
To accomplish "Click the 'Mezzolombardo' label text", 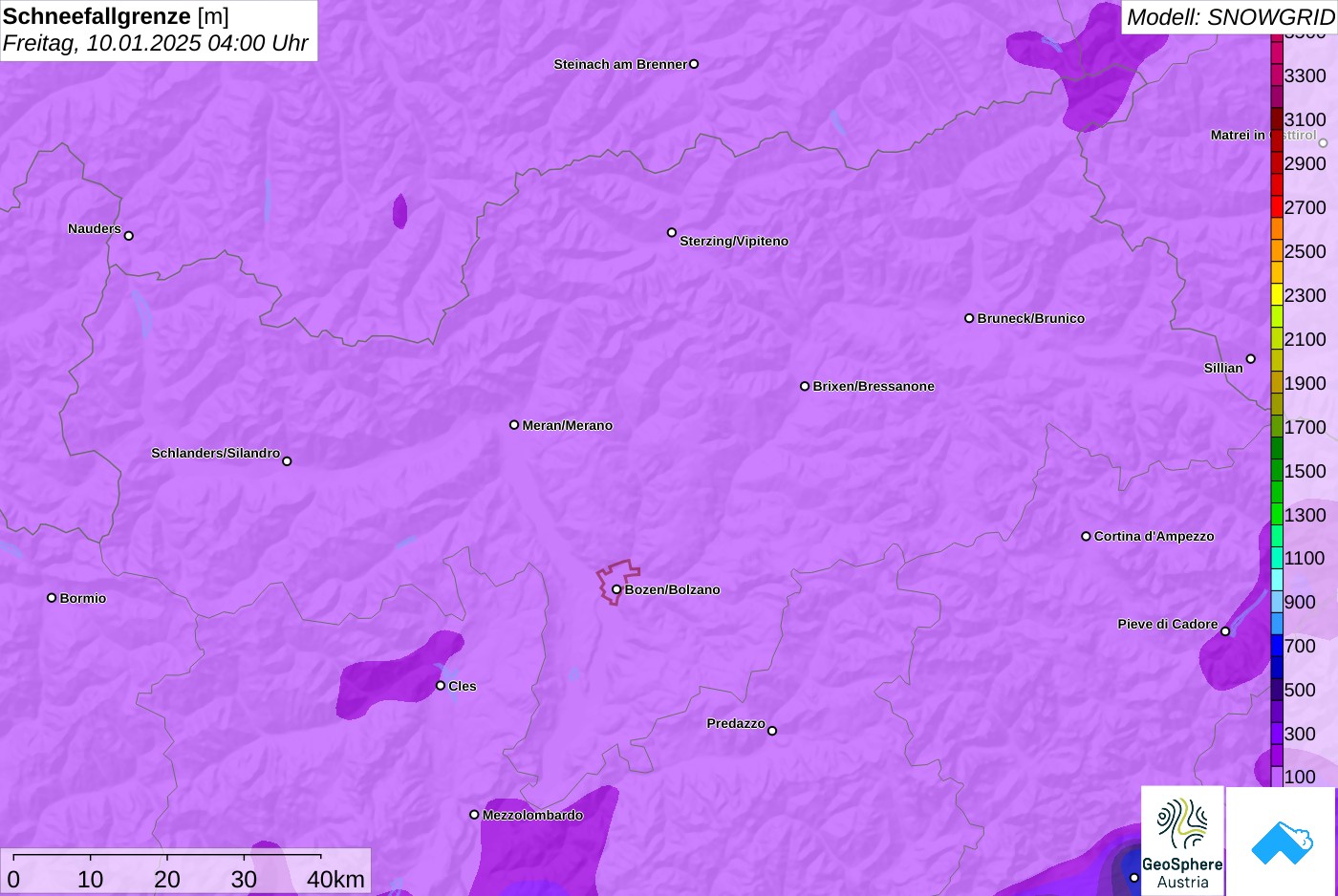I will (532, 815).
